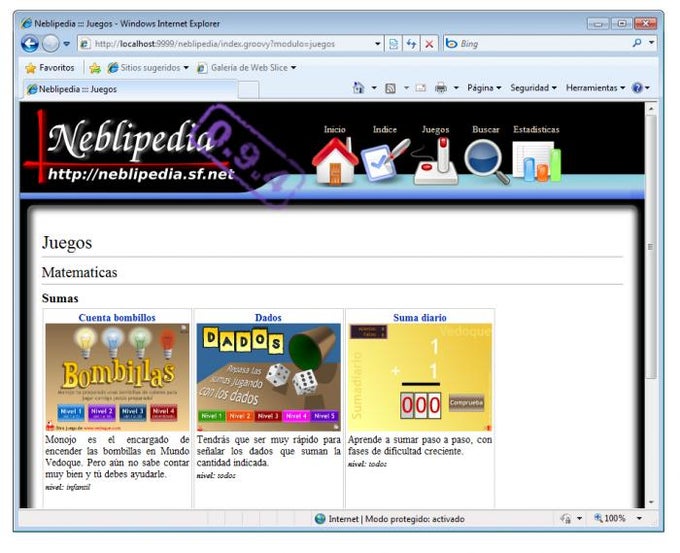Click the Buscar magnifying glass icon
680x553 pixels.
tap(486, 162)
